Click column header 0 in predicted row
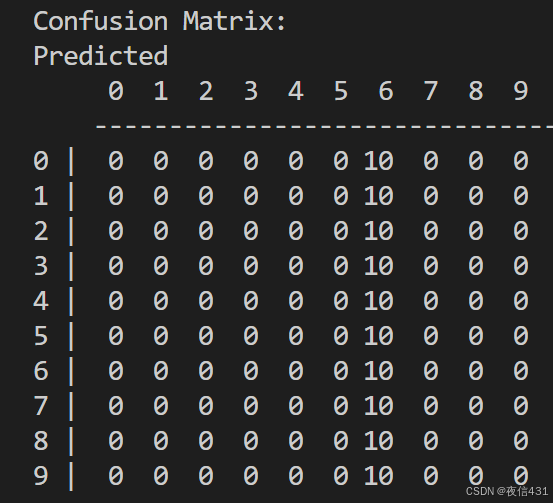The height and width of the screenshot is (503, 553). coord(116,91)
